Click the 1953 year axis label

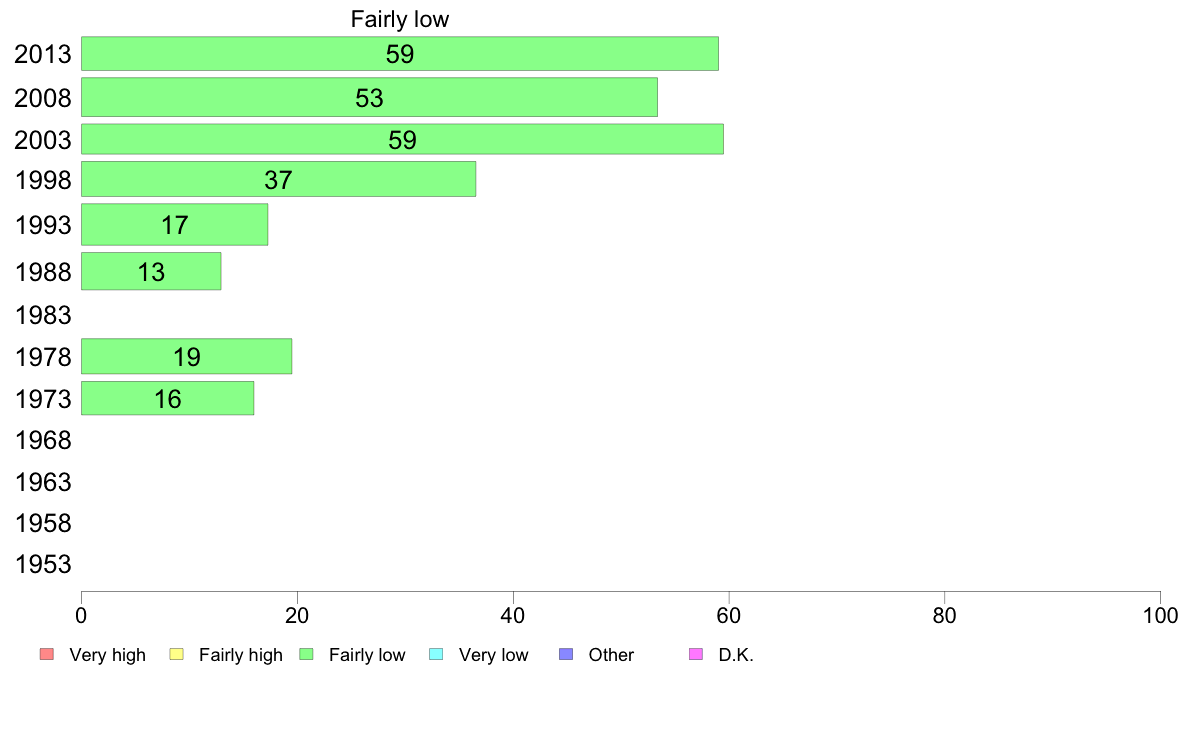(x=43, y=564)
